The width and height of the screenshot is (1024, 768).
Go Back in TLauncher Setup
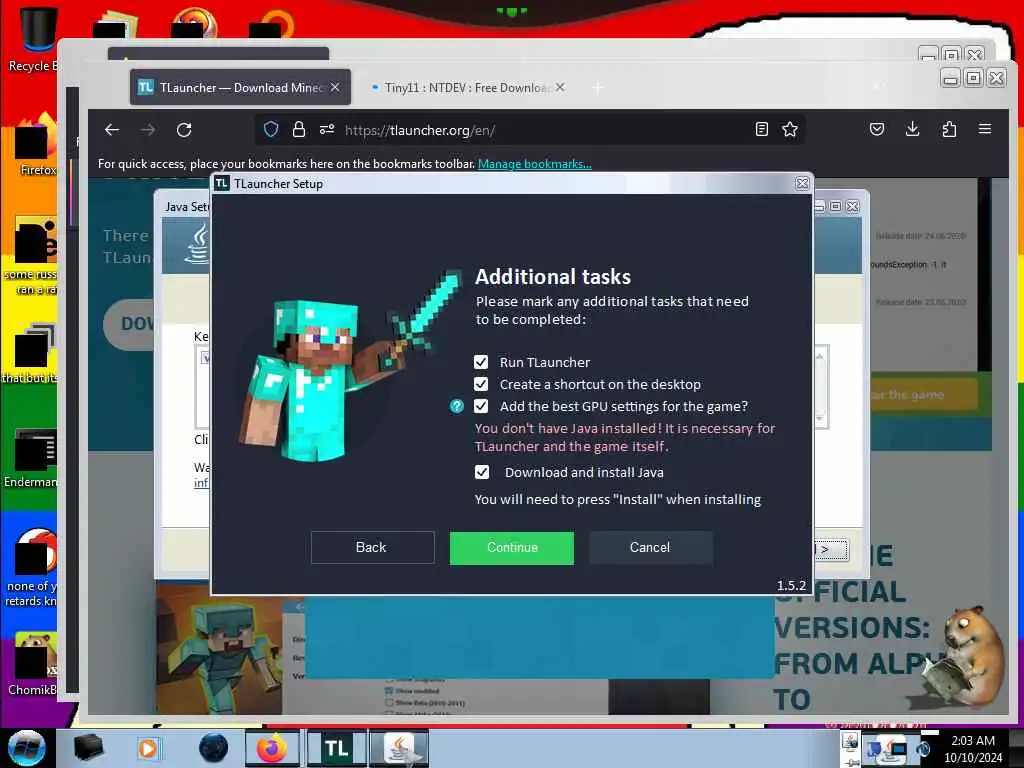pyautogui.click(x=372, y=547)
